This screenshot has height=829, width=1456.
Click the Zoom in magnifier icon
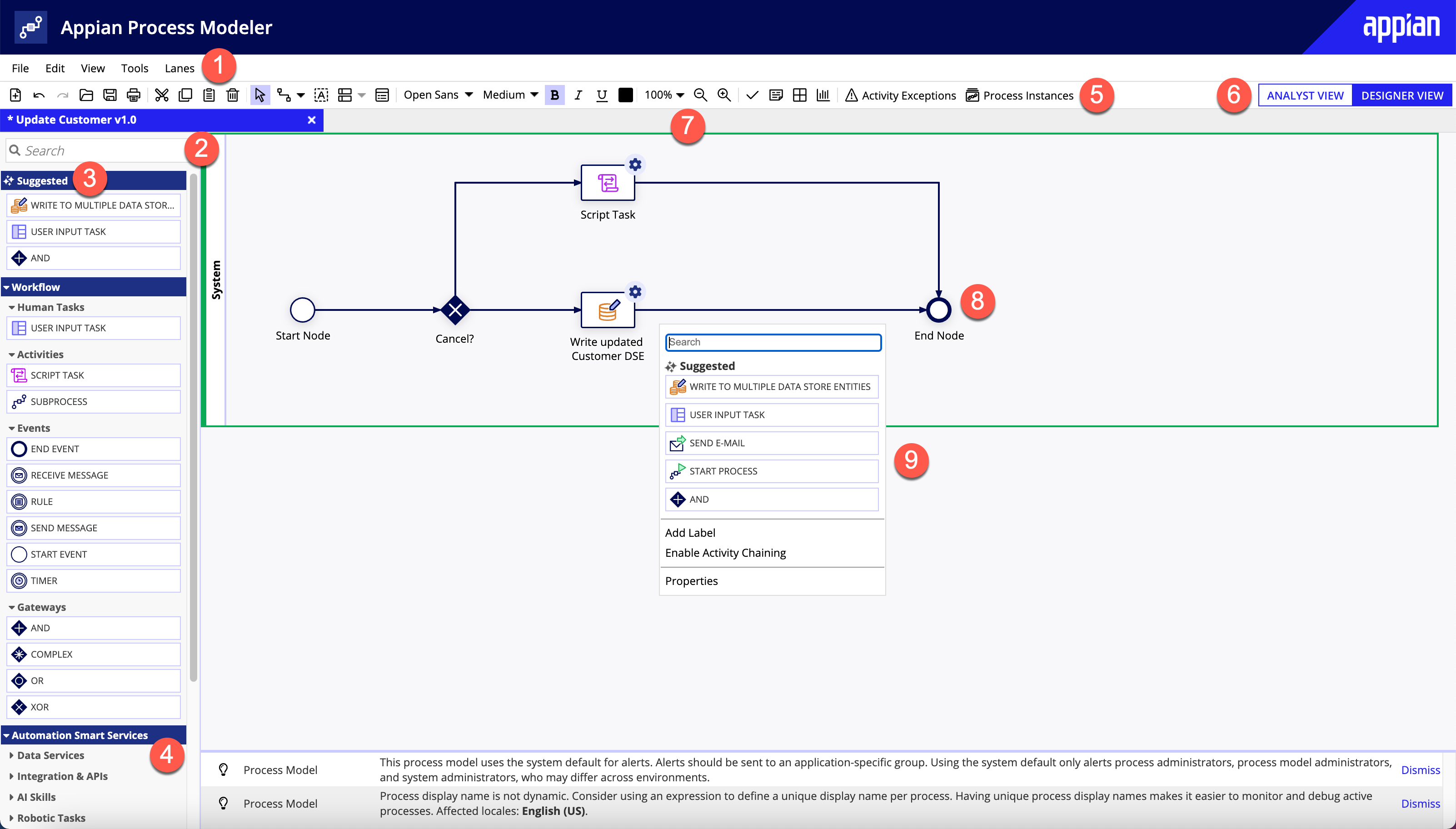[724, 95]
